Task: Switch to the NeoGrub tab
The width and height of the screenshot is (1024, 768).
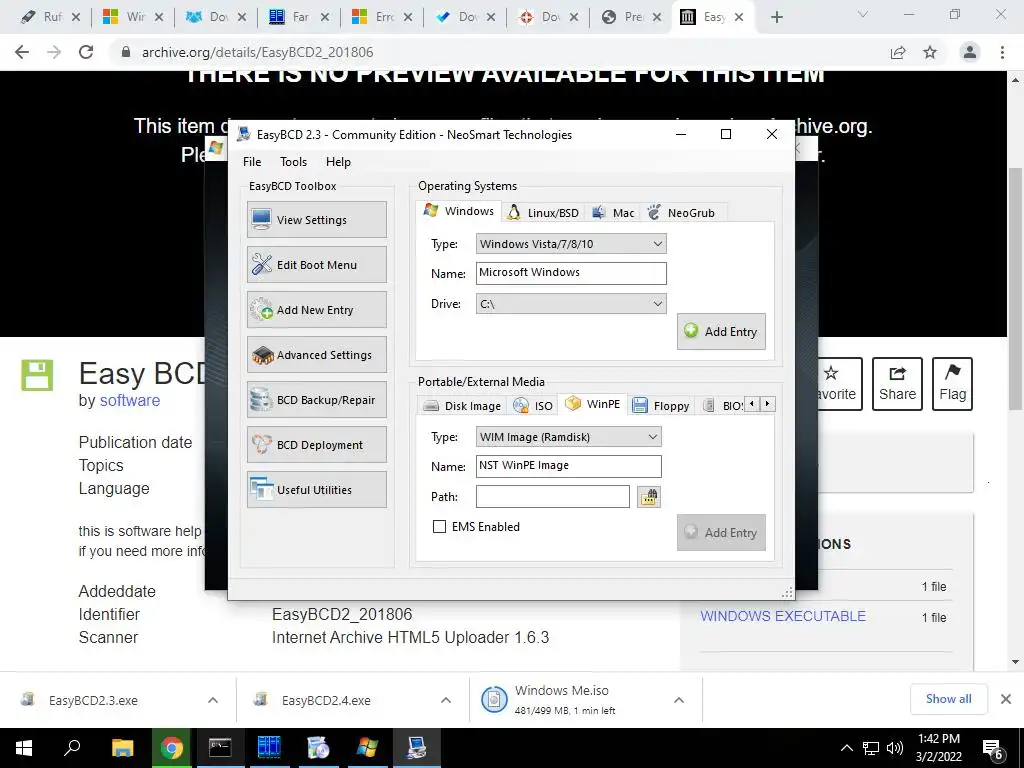Action: coord(682,213)
